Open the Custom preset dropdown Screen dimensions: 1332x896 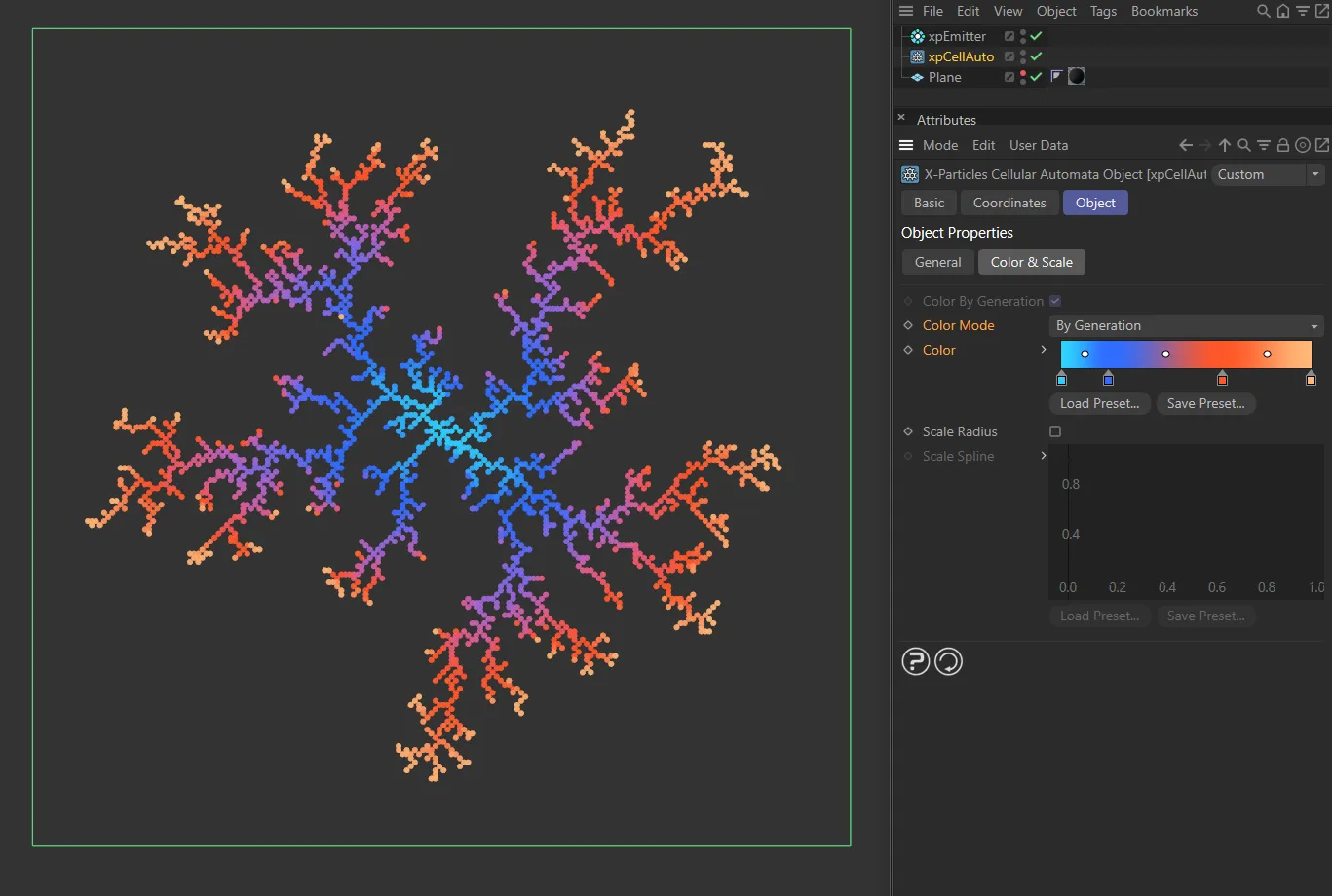pos(1315,174)
